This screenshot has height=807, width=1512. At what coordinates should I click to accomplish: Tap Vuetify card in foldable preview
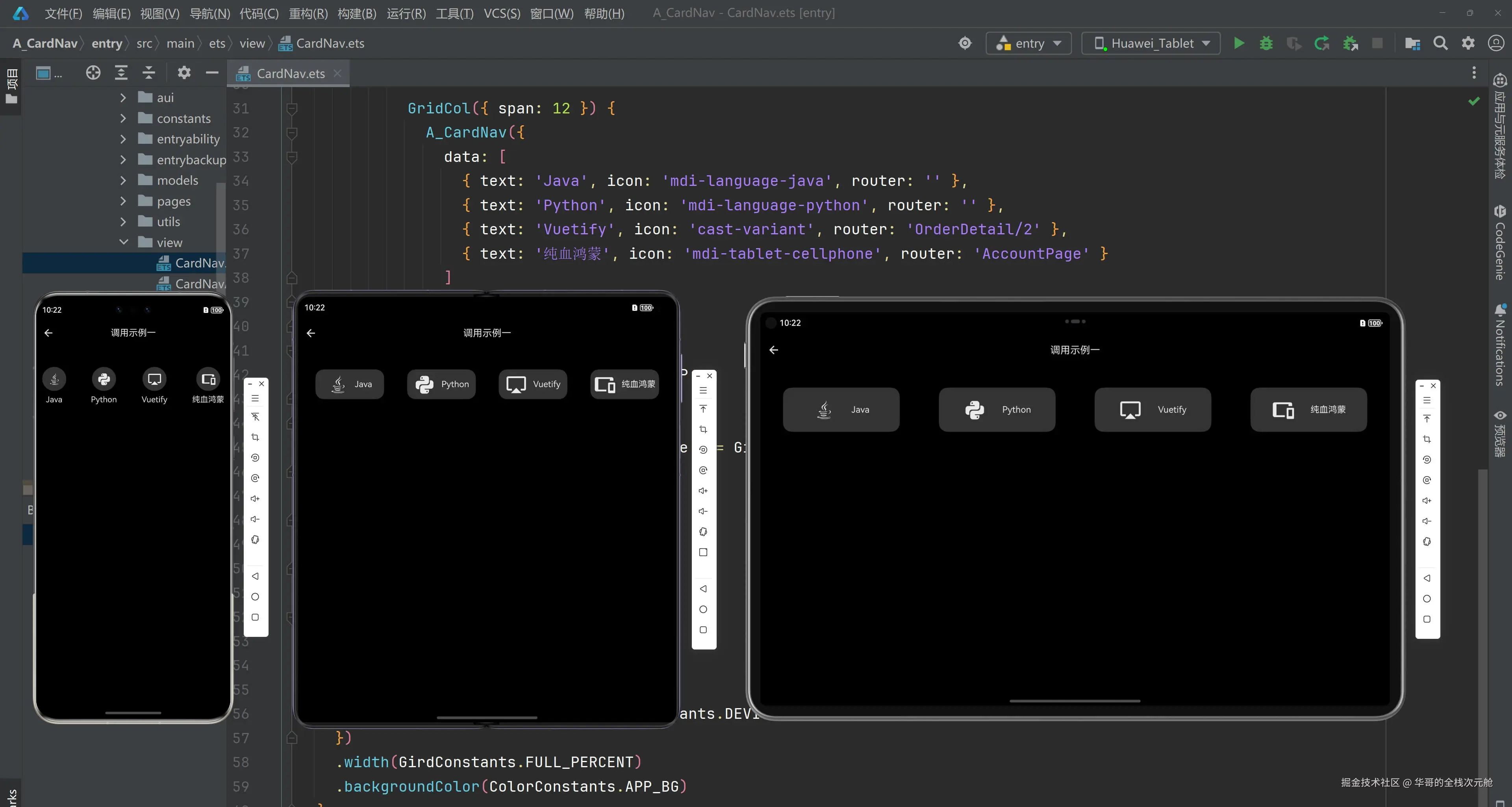click(x=532, y=384)
